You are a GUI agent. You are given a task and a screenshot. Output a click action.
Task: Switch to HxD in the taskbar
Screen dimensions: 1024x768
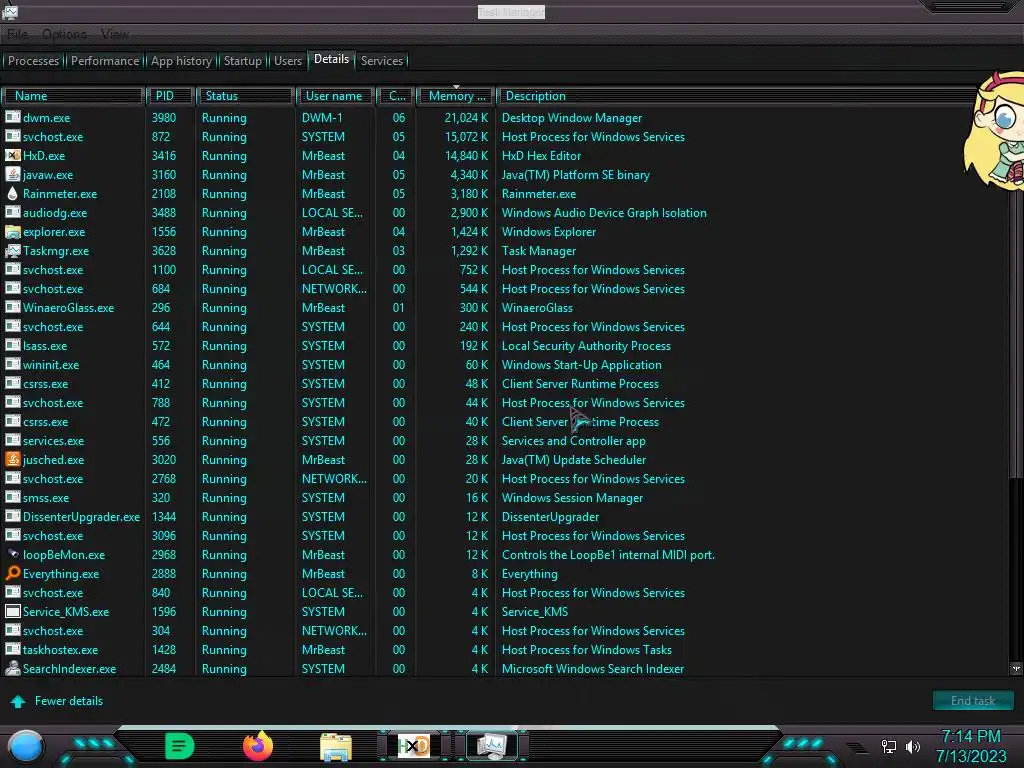(x=413, y=746)
